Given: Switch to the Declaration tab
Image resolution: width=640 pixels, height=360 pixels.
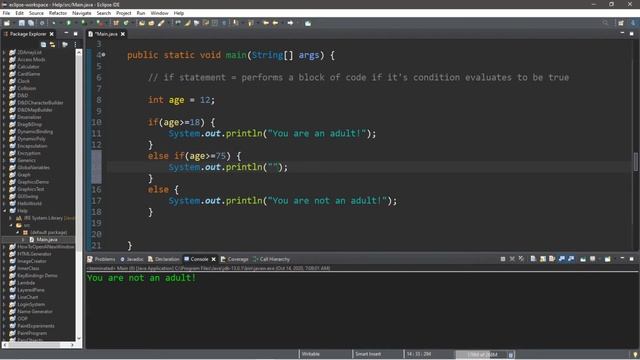Looking at the screenshot, I should 163,259.
